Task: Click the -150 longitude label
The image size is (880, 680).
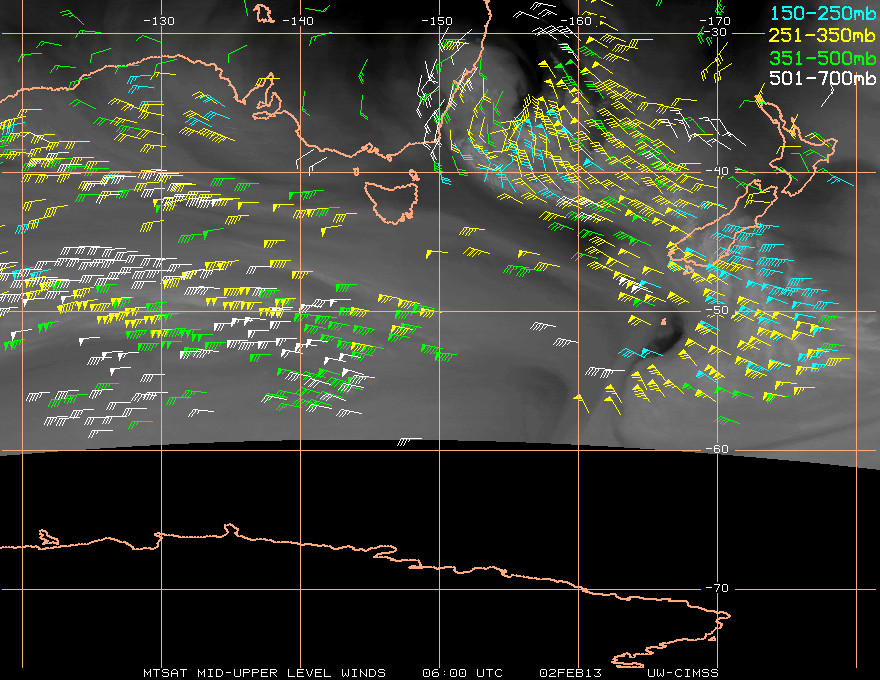Action: pyautogui.click(x=437, y=21)
